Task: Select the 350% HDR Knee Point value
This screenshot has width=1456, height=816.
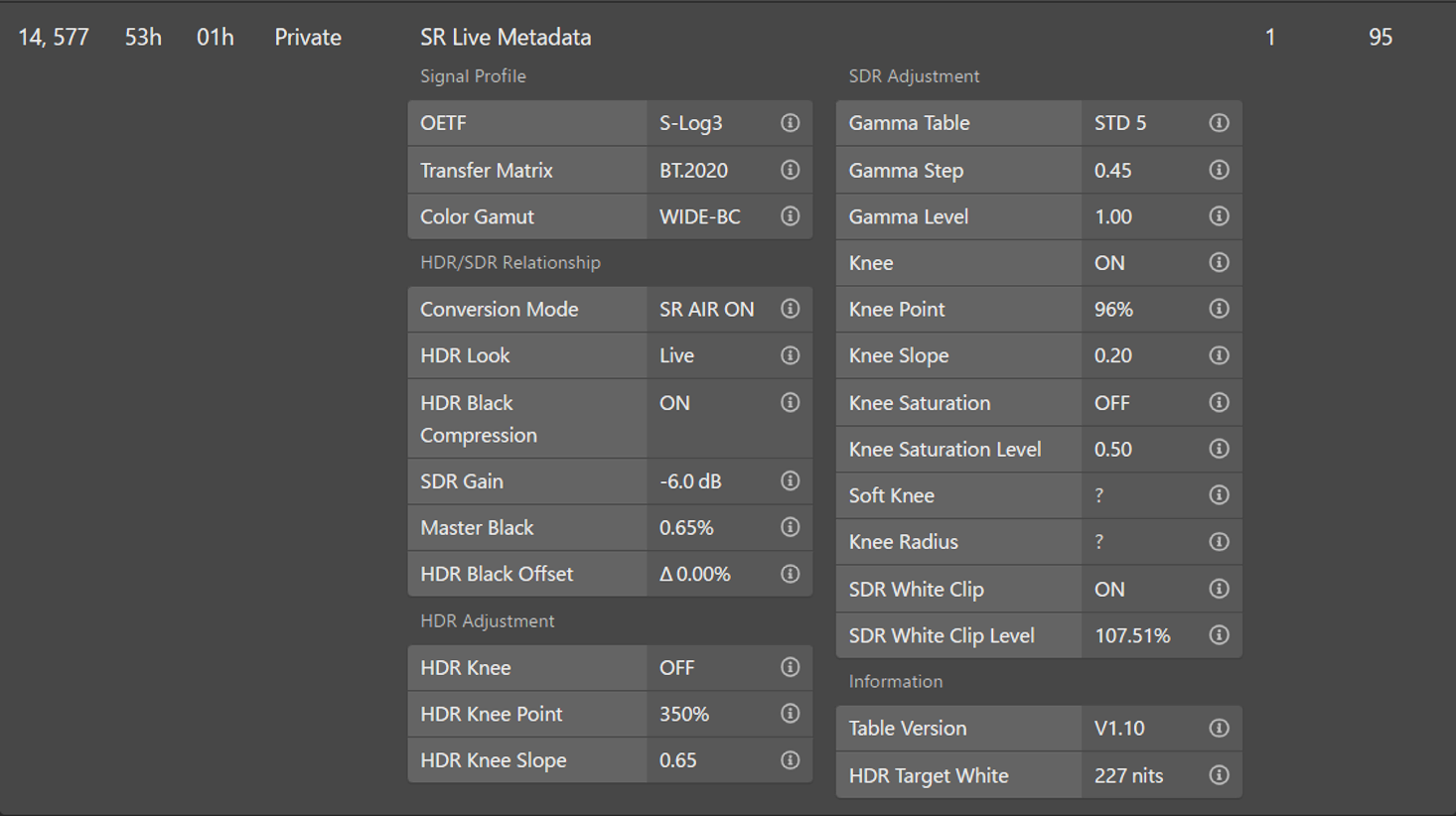Action: pos(684,714)
